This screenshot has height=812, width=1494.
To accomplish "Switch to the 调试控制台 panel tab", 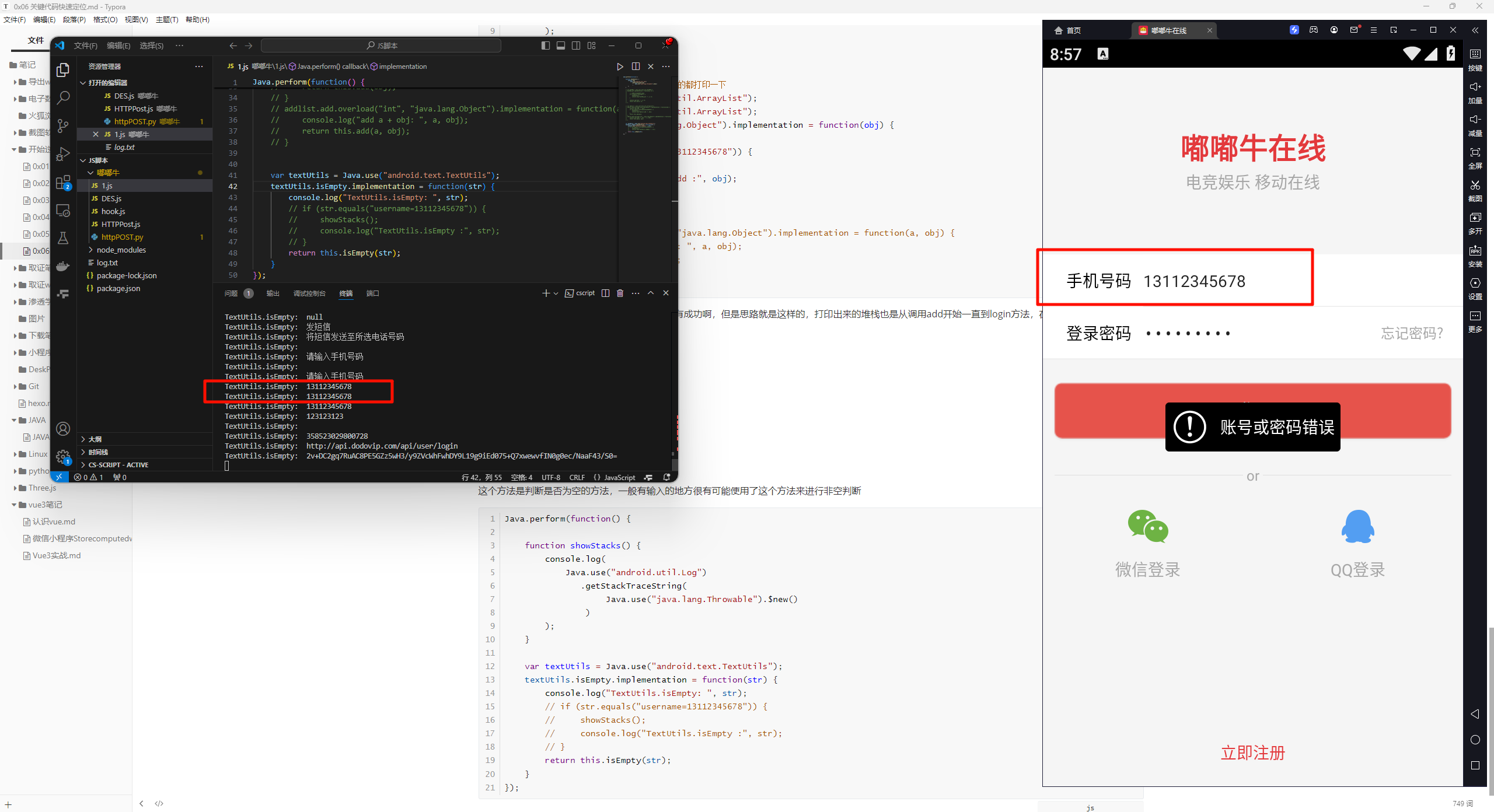I will click(309, 293).
